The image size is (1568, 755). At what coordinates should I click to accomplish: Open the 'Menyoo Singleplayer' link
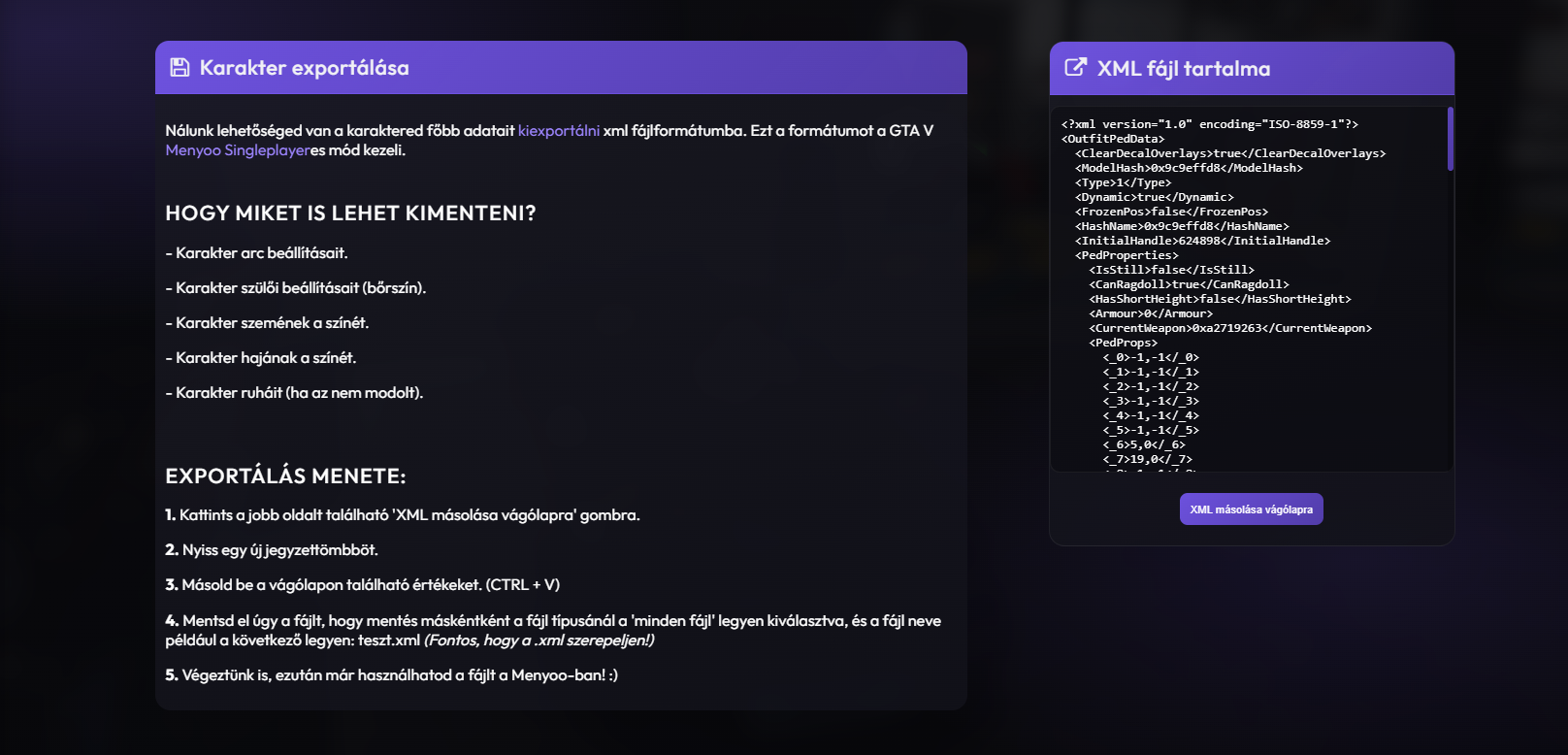coord(238,150)
